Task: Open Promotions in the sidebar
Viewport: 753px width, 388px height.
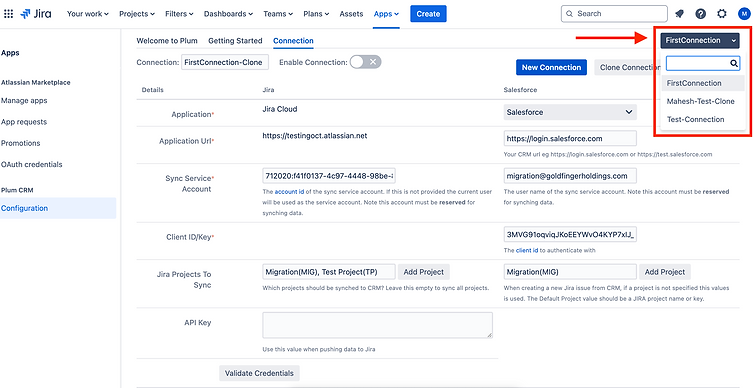Action: pyautogui.click(x=21, y=143)
